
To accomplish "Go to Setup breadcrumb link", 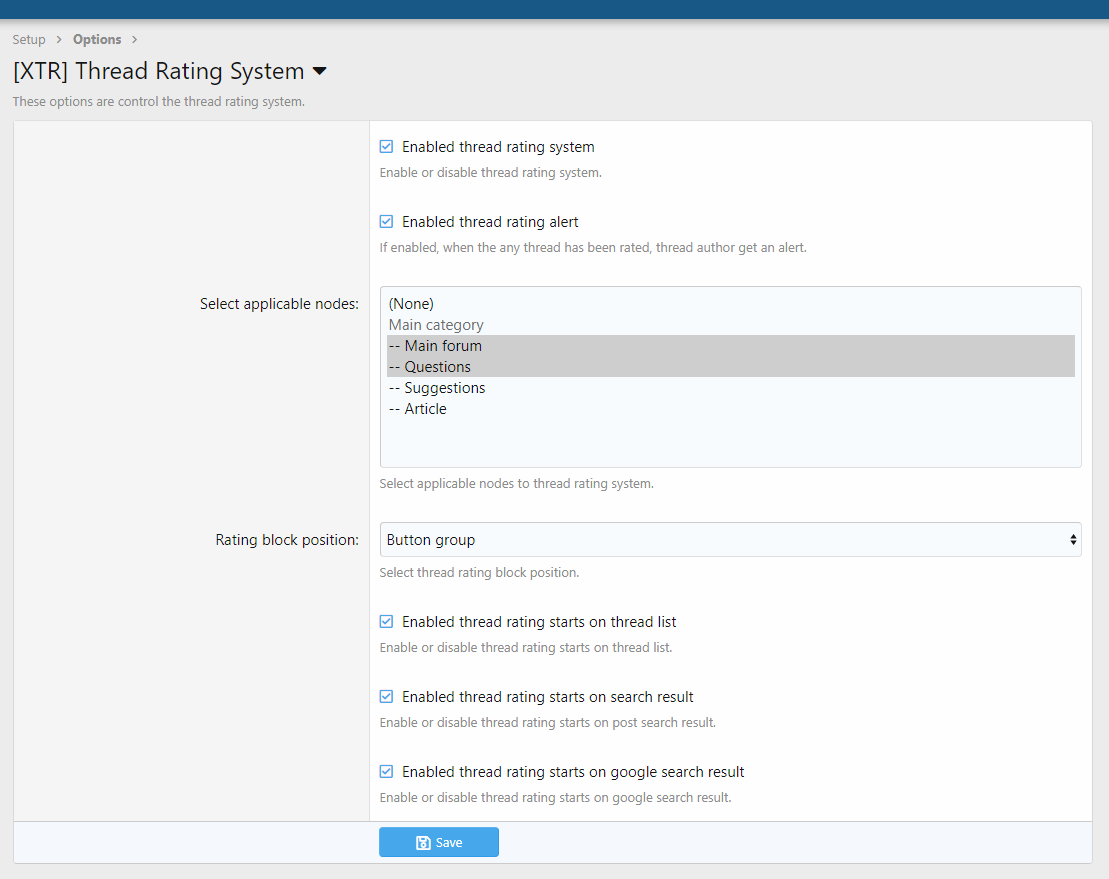I will click(29, 40).
